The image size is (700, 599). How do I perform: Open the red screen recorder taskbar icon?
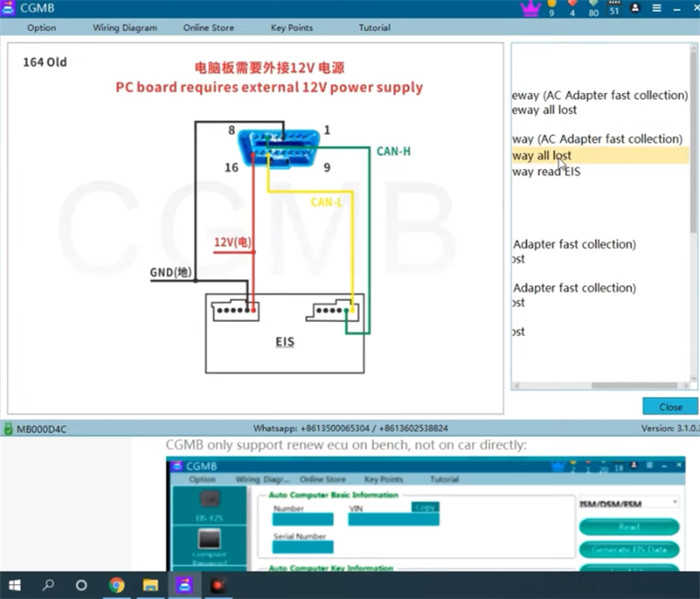pyautogui.click(x=218, y=585)
